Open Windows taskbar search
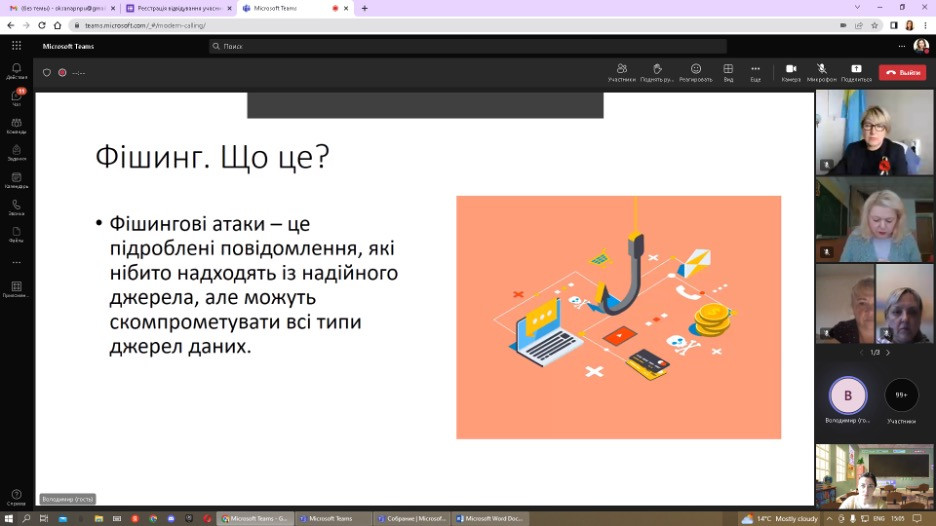 click(x=26, y=518)
